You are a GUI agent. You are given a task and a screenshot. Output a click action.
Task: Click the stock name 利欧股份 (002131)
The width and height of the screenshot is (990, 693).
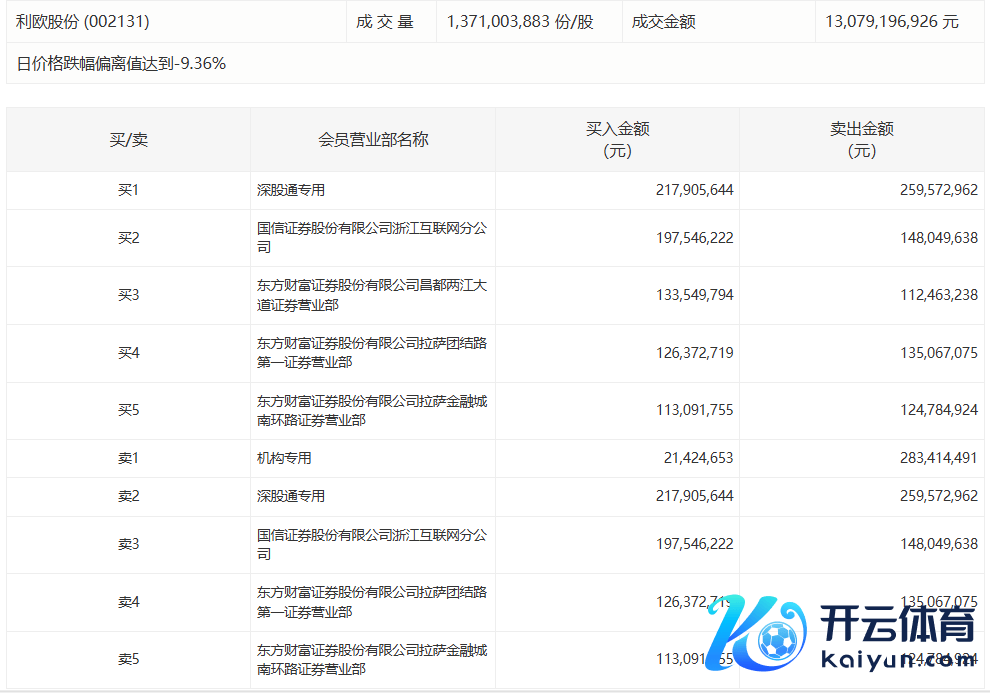[83, 21]
